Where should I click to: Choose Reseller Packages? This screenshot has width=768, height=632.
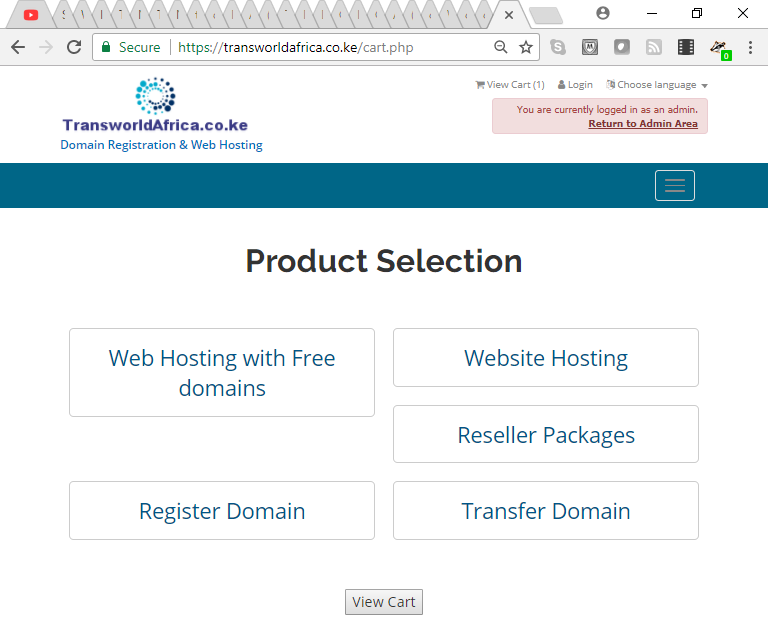[x=546, y=434]
